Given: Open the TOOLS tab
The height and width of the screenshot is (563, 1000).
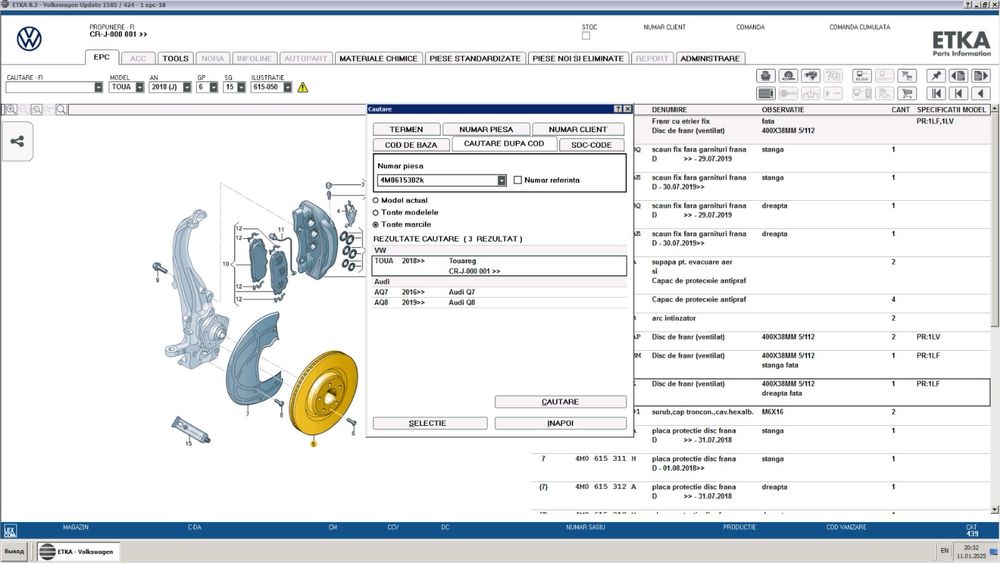Looking at the screenshot, I should pos(175,59).
